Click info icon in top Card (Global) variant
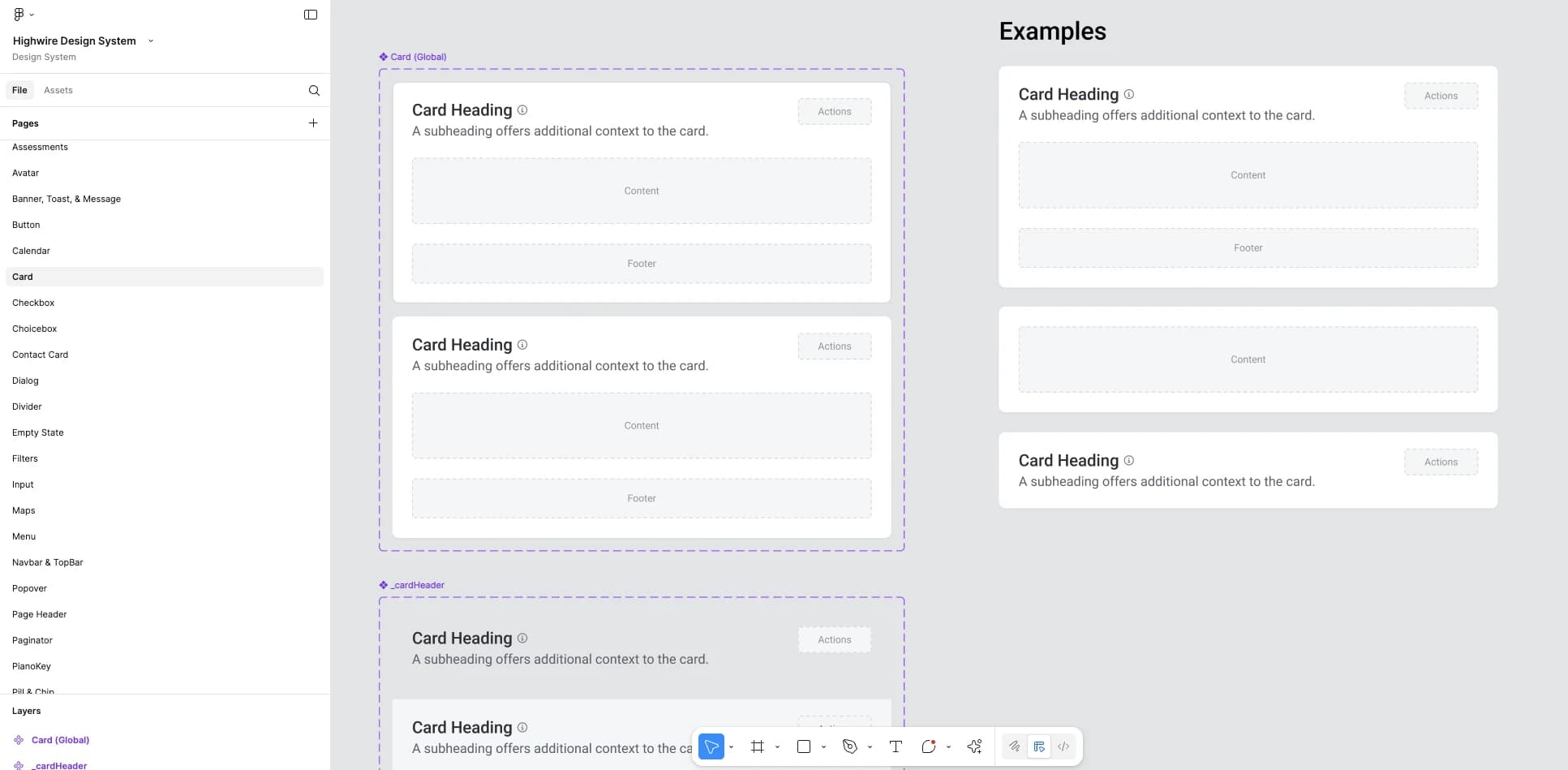Viewport: 1568px width, 770px height. point(522,110)
